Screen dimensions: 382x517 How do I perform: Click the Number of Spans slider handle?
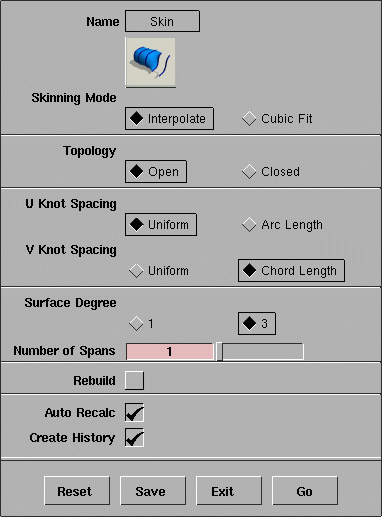point(219,351)
